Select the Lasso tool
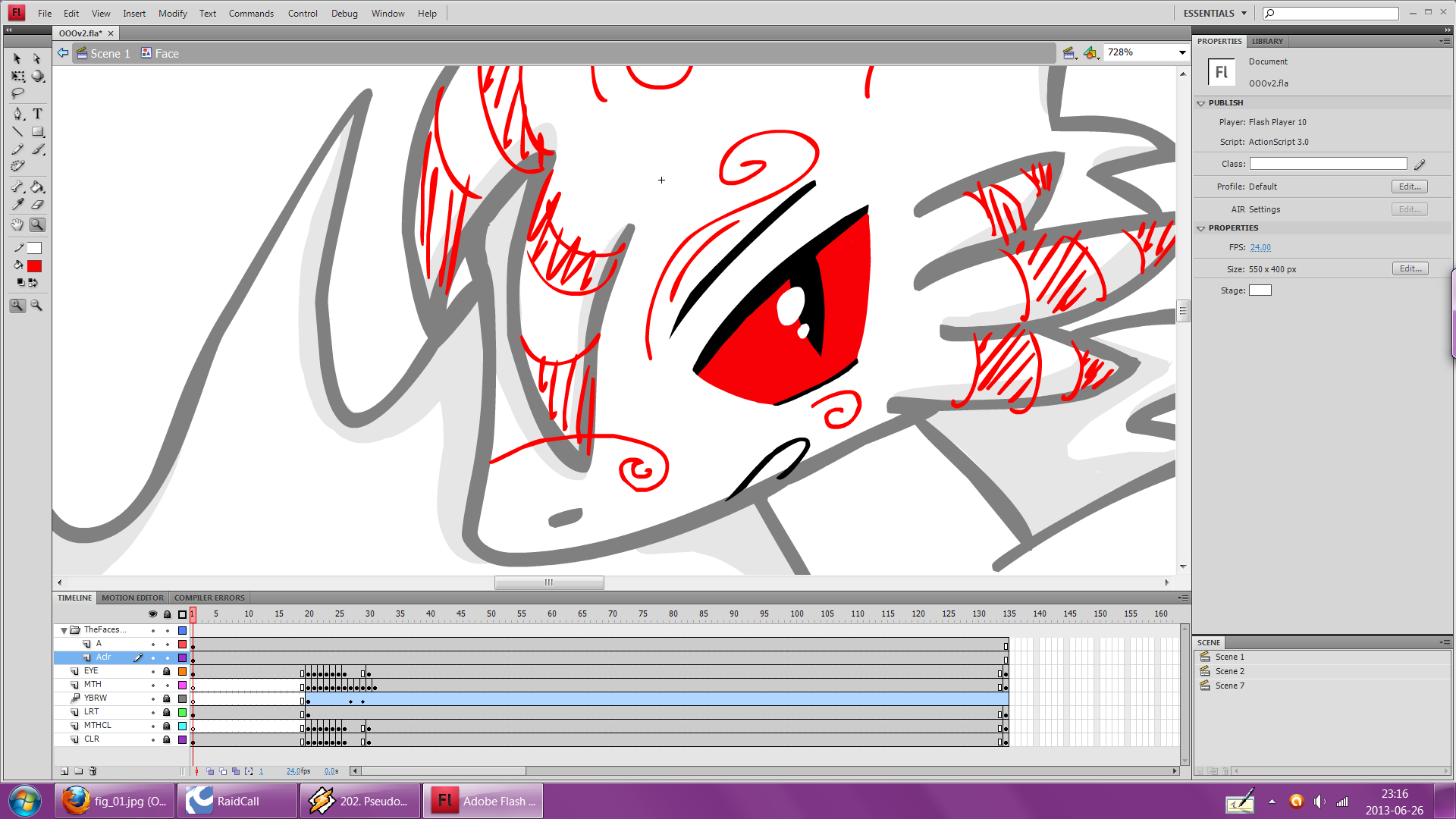Image resolution: width=1456 pixels, height=819 pixels. point(17,93)
